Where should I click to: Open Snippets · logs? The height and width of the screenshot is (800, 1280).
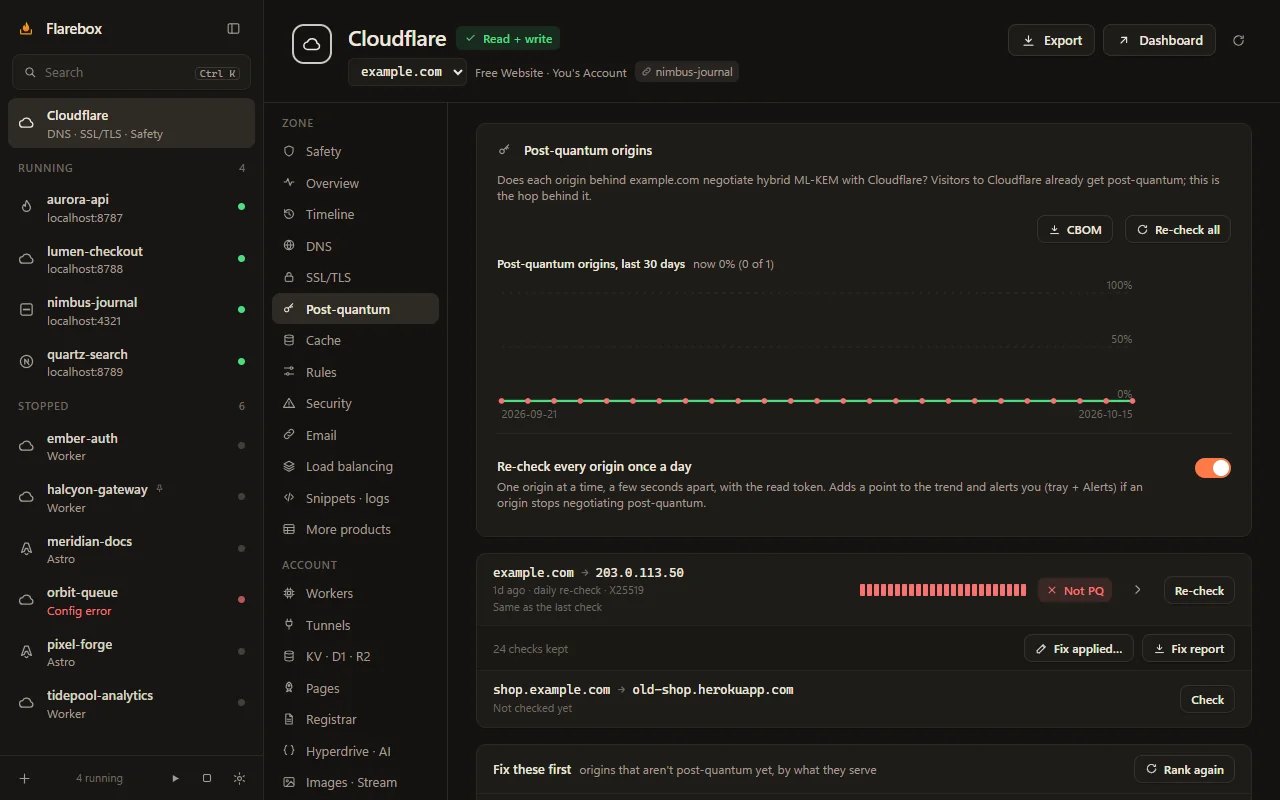(x=355, y=498)
